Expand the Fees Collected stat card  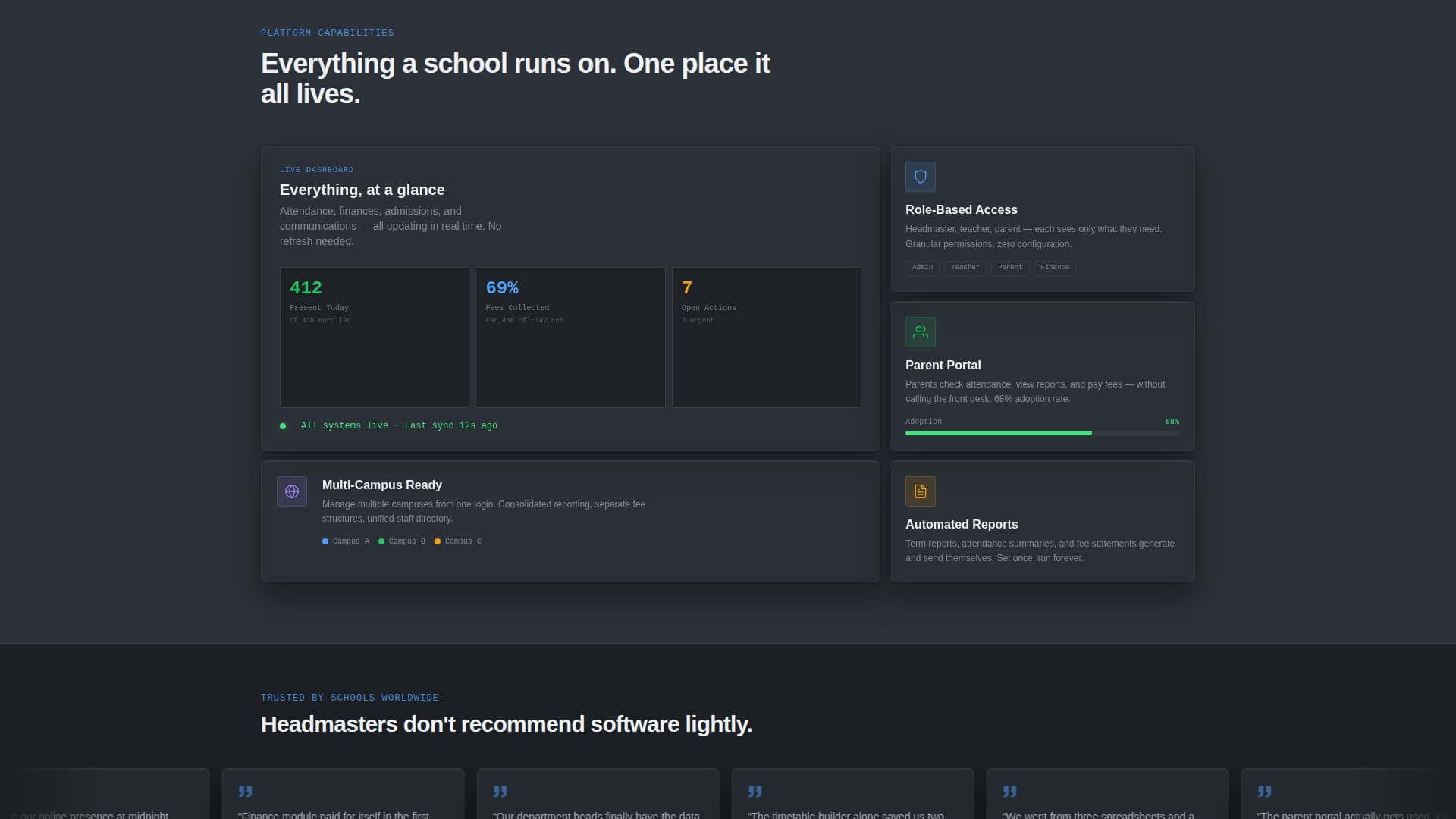[x=570, y=337]
